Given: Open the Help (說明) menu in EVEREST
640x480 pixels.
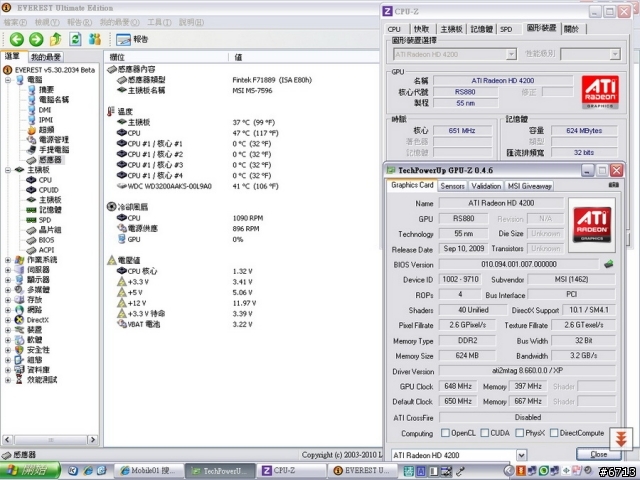Looking at the screenshot, I should [x=191, y=22].
